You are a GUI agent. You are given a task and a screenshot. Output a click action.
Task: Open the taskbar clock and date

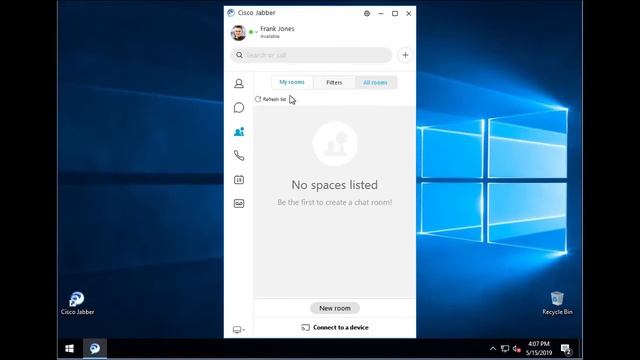(x=539, y=348)
